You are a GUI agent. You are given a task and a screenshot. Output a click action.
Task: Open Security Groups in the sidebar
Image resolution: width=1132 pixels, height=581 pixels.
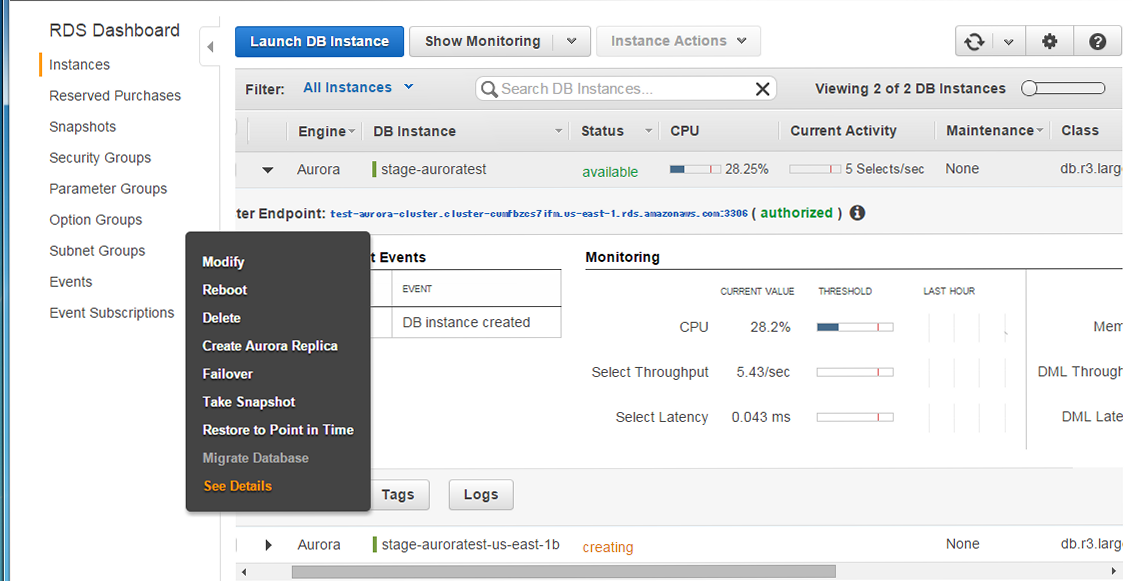[x=100, y=158]
